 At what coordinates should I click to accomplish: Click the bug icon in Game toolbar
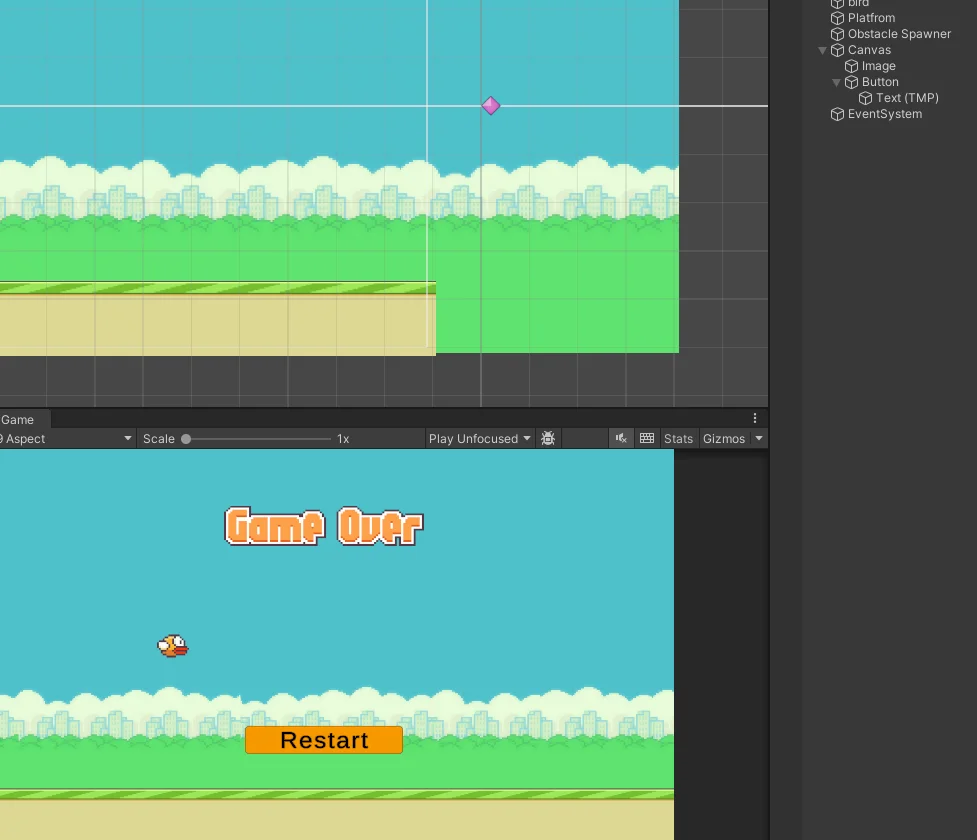548,439
